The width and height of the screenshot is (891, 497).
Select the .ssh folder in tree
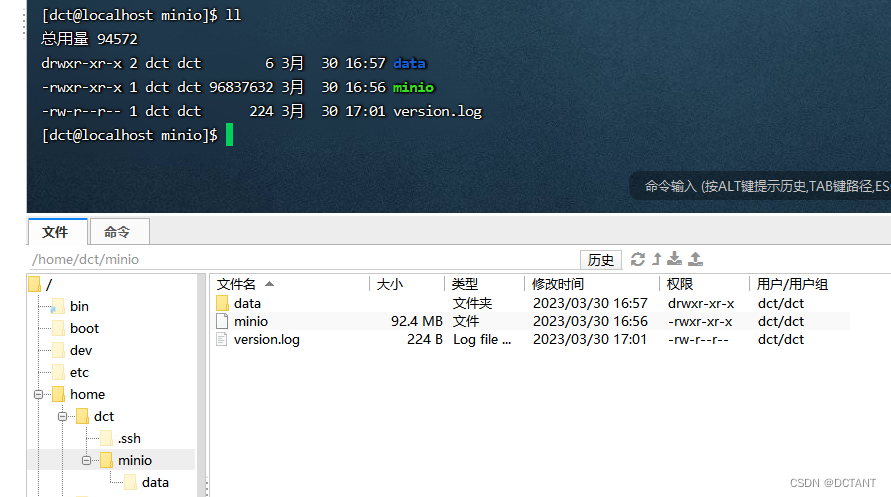pos(129,438)
